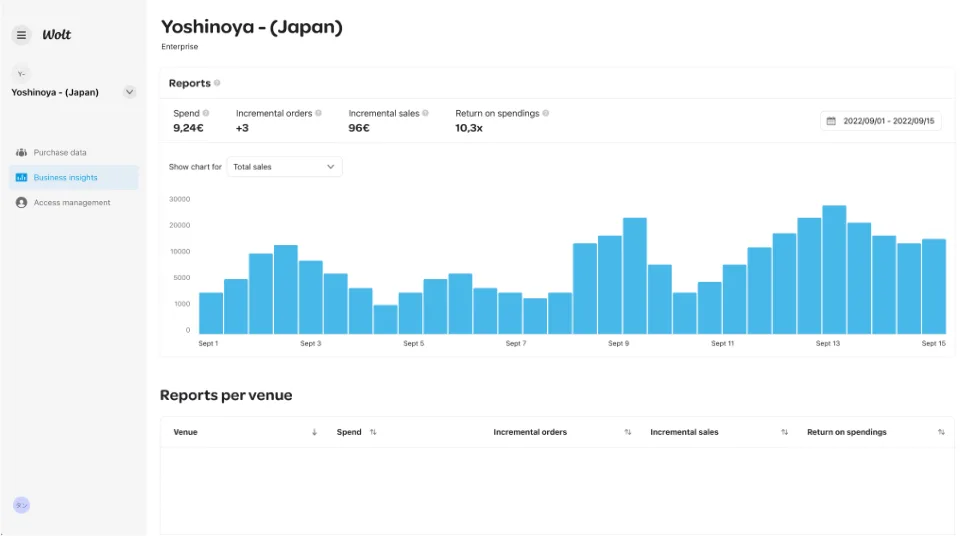Click the Wolt logo

pos(56,35)
